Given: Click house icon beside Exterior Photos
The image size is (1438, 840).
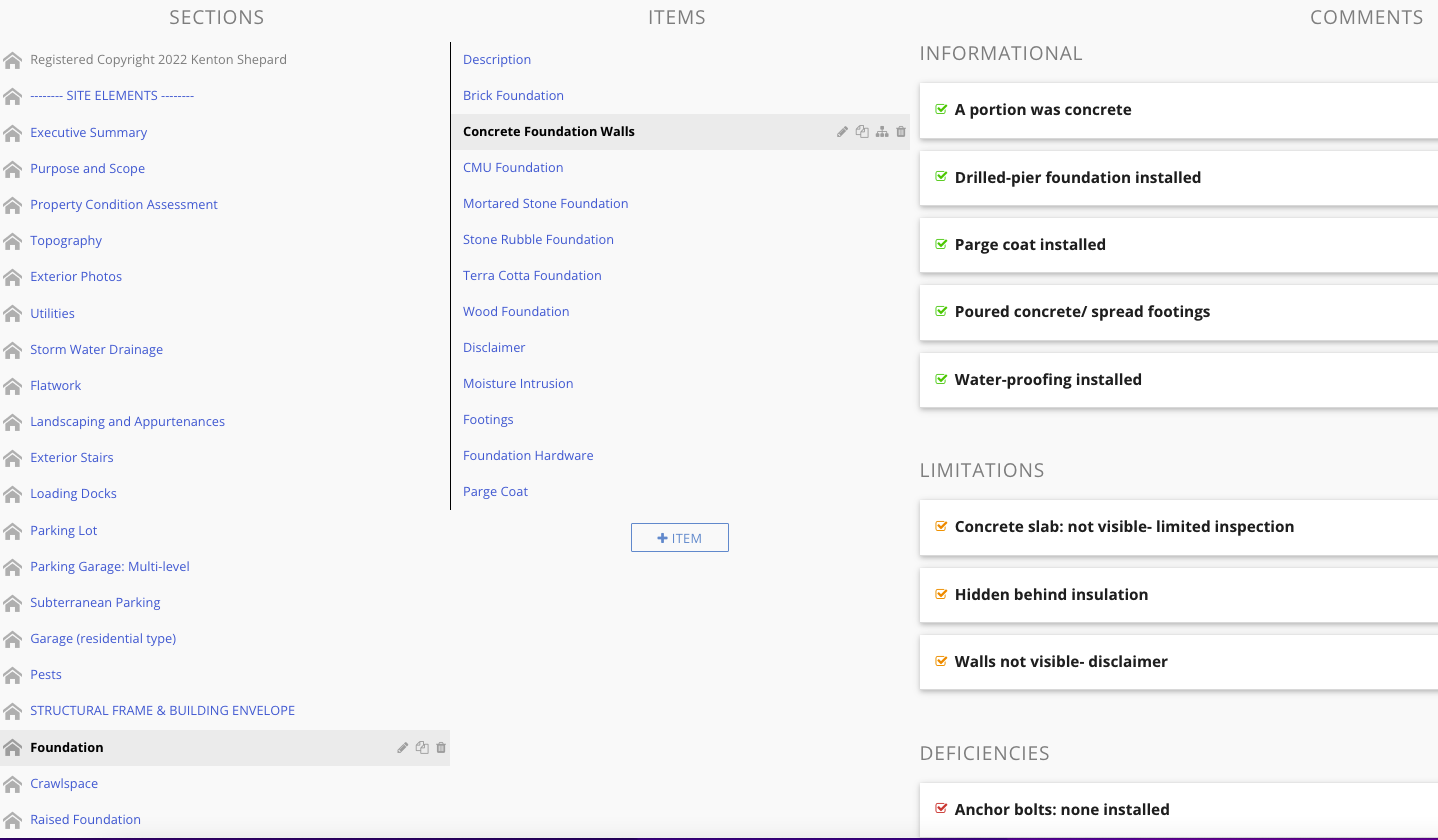Looking at the screenshot, I should (x=12, y=277).
